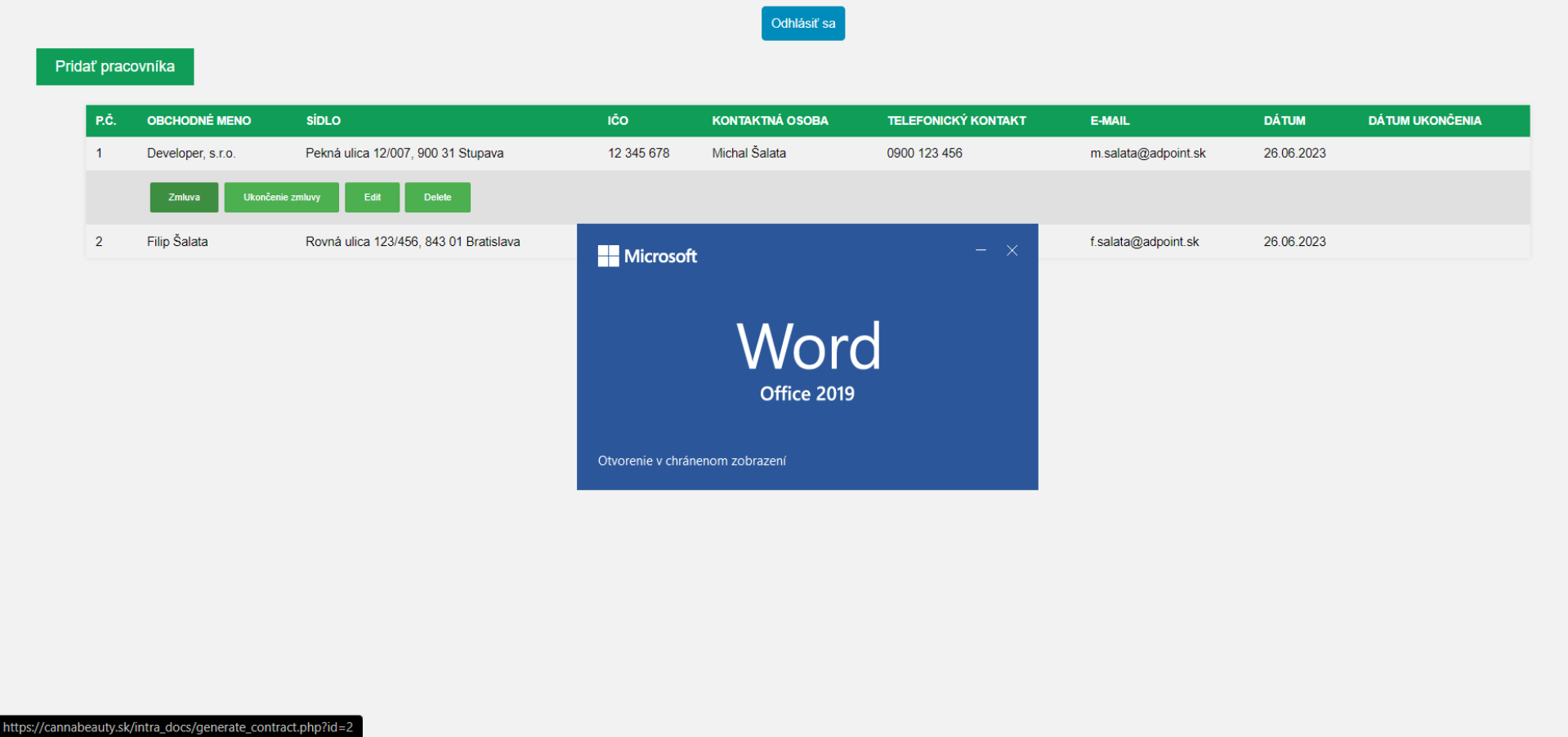Minimize the Word splash screen
1568x737 pixels.
[x=981, y=250]
